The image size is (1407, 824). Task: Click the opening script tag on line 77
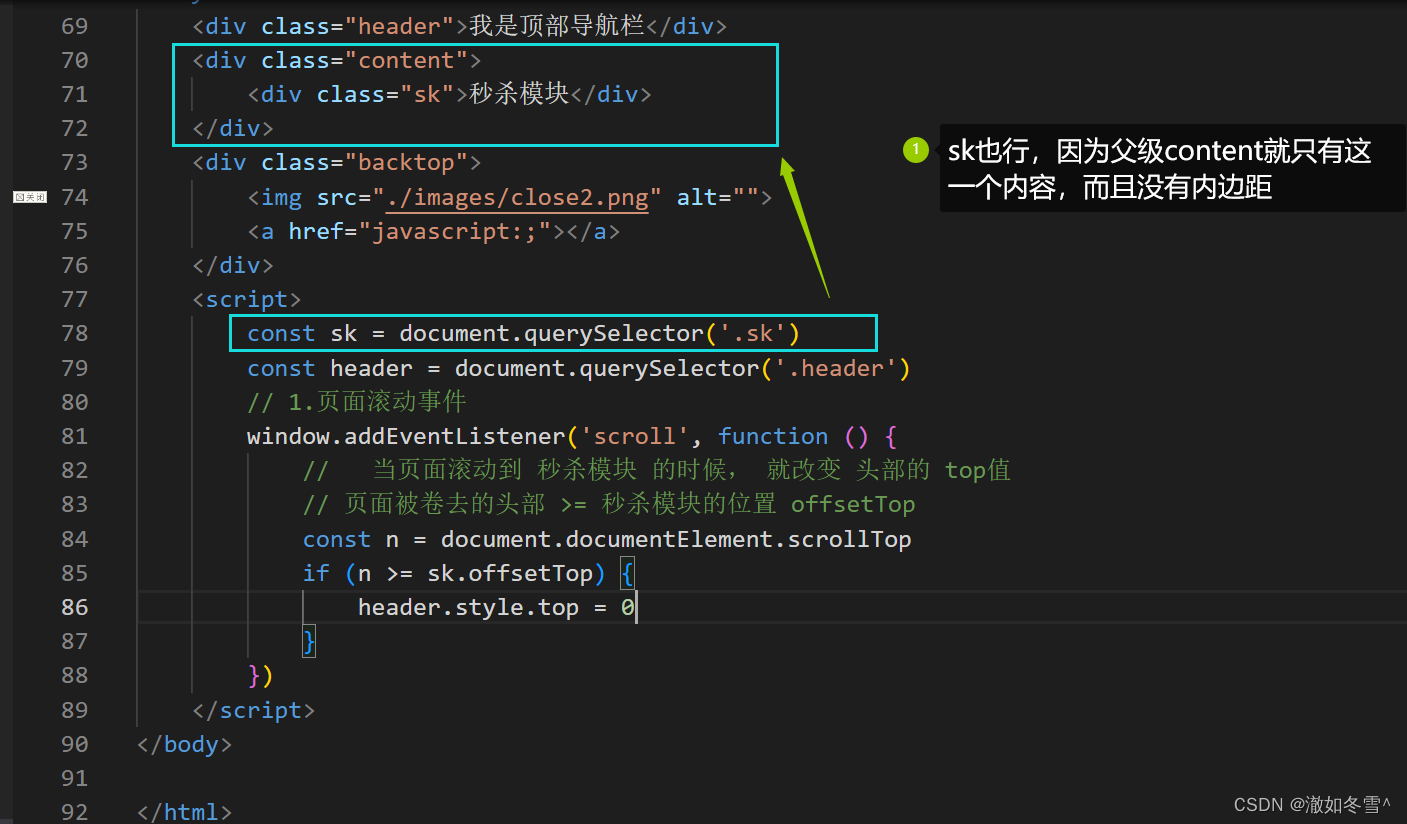coord(247,299)
